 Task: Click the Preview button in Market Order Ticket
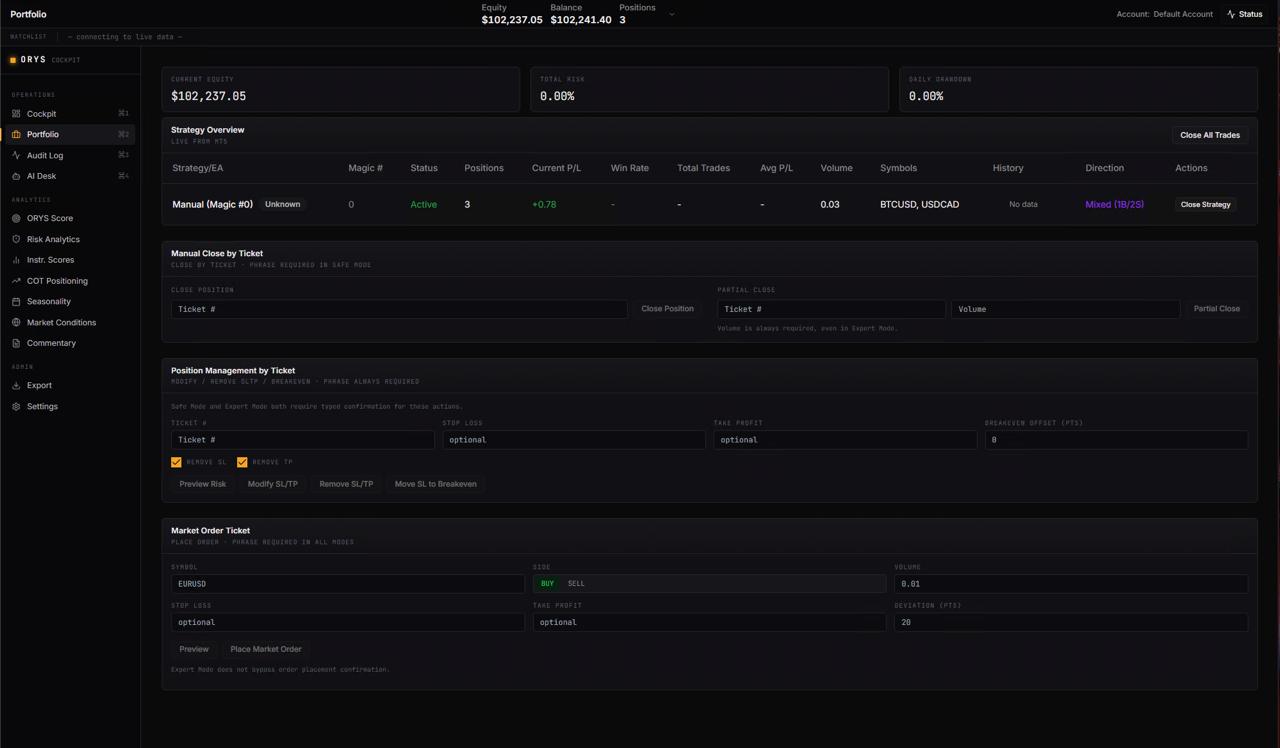[x=194, y=649]
